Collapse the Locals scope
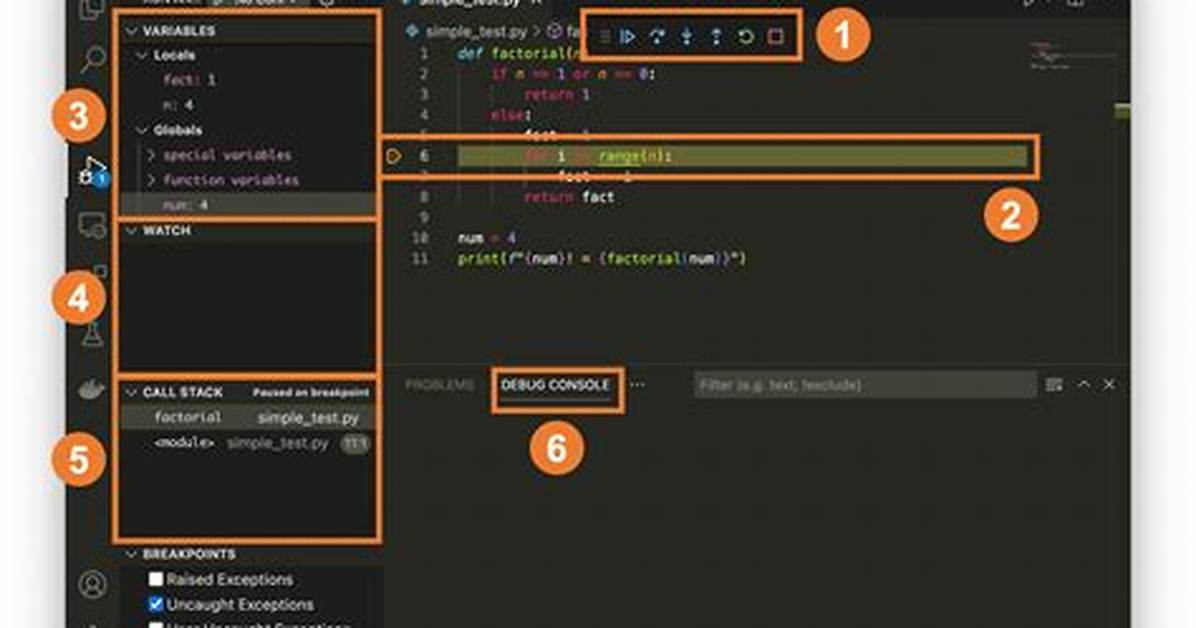The height and width of the screenshot is (628, 1196). [x=142, y=56]
